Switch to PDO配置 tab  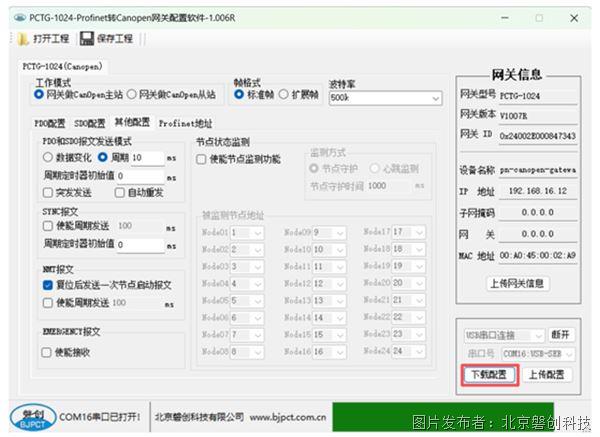[x=50, y=123]
